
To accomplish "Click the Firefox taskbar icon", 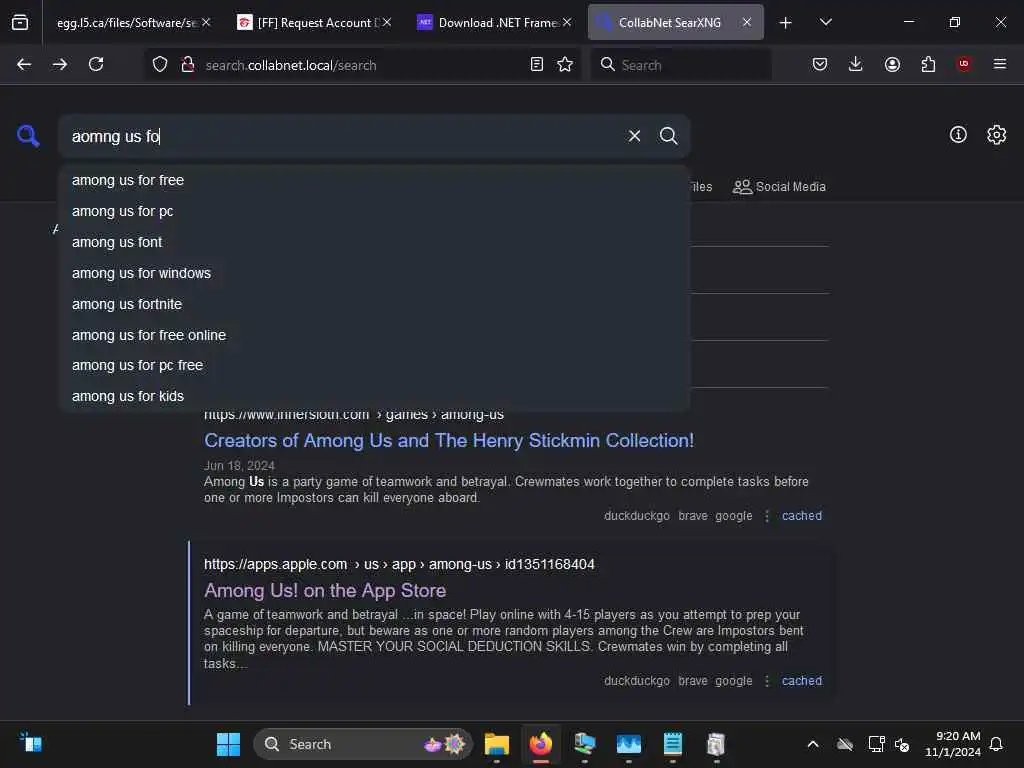I will [541, 744].
